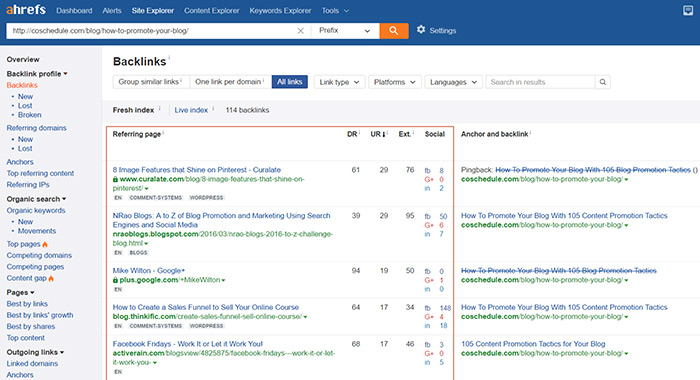Click into the site URL input field
The height and width of the screenshot is (380, 700).
pyautogui.click(x=152, y=31)
